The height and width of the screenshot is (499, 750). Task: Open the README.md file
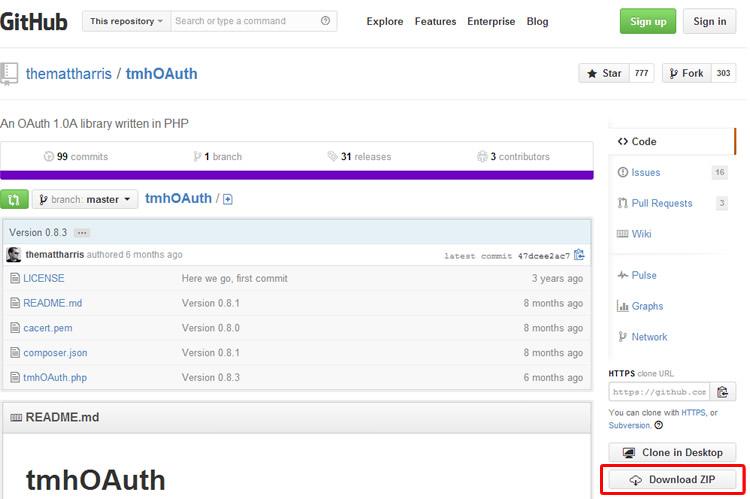tap(53, 303)
